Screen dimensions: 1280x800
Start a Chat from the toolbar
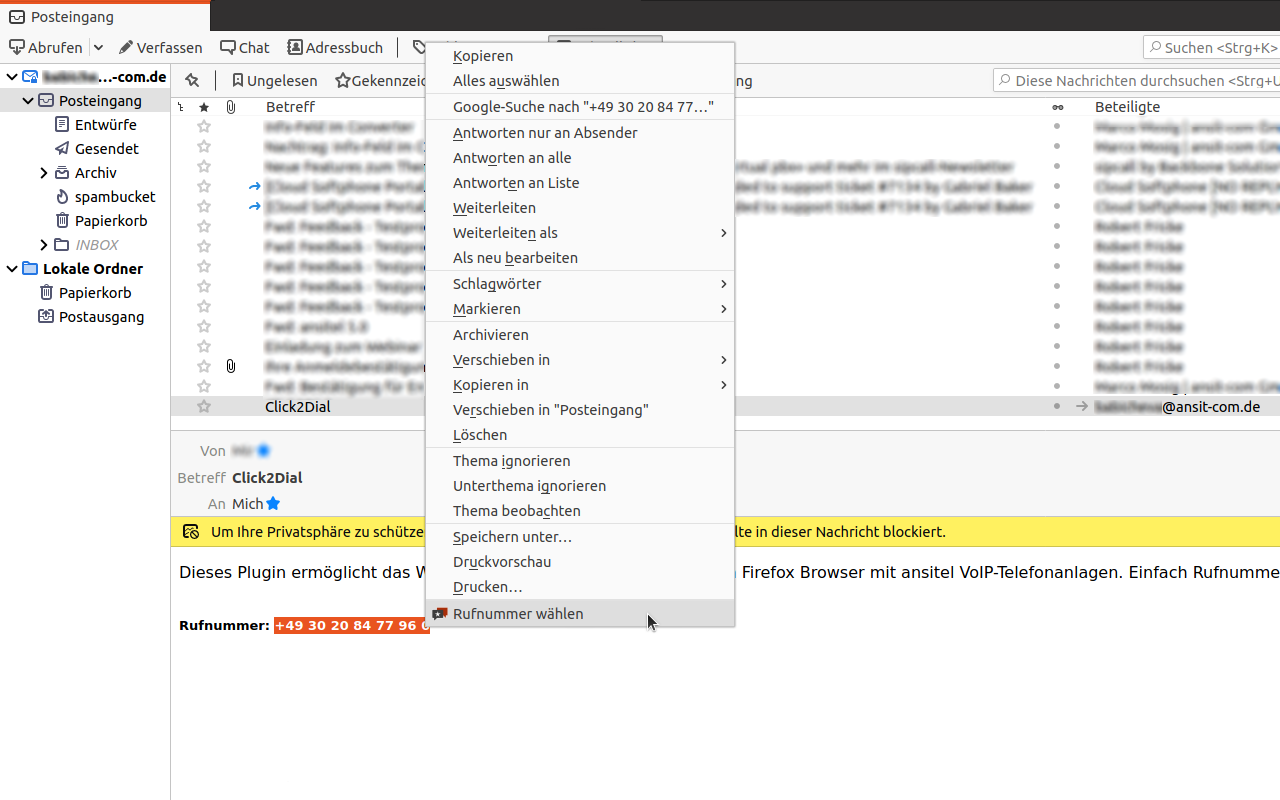click(x=245, y=47)
